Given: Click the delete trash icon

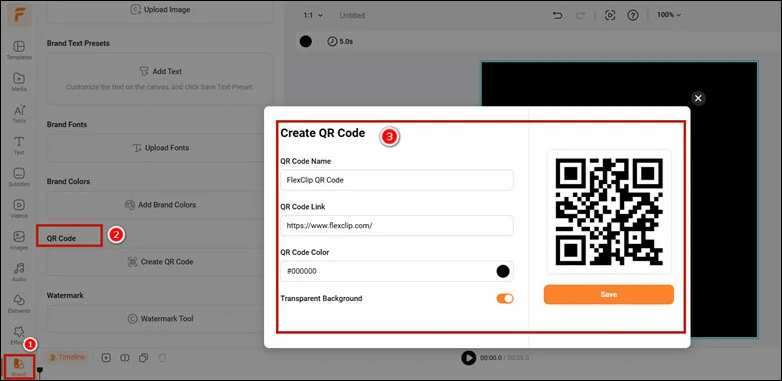Looking at the screenshot, I should tap(162, 358).
